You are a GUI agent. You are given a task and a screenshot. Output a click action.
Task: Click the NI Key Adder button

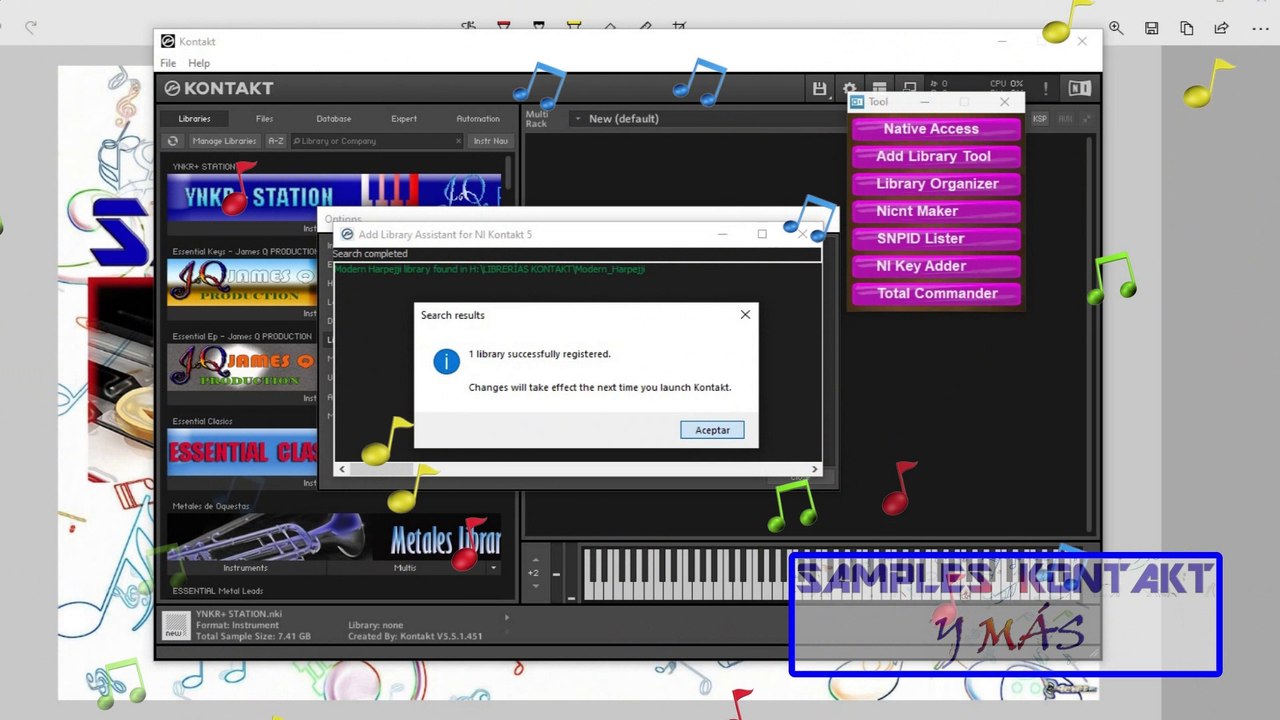click(936, 266)
